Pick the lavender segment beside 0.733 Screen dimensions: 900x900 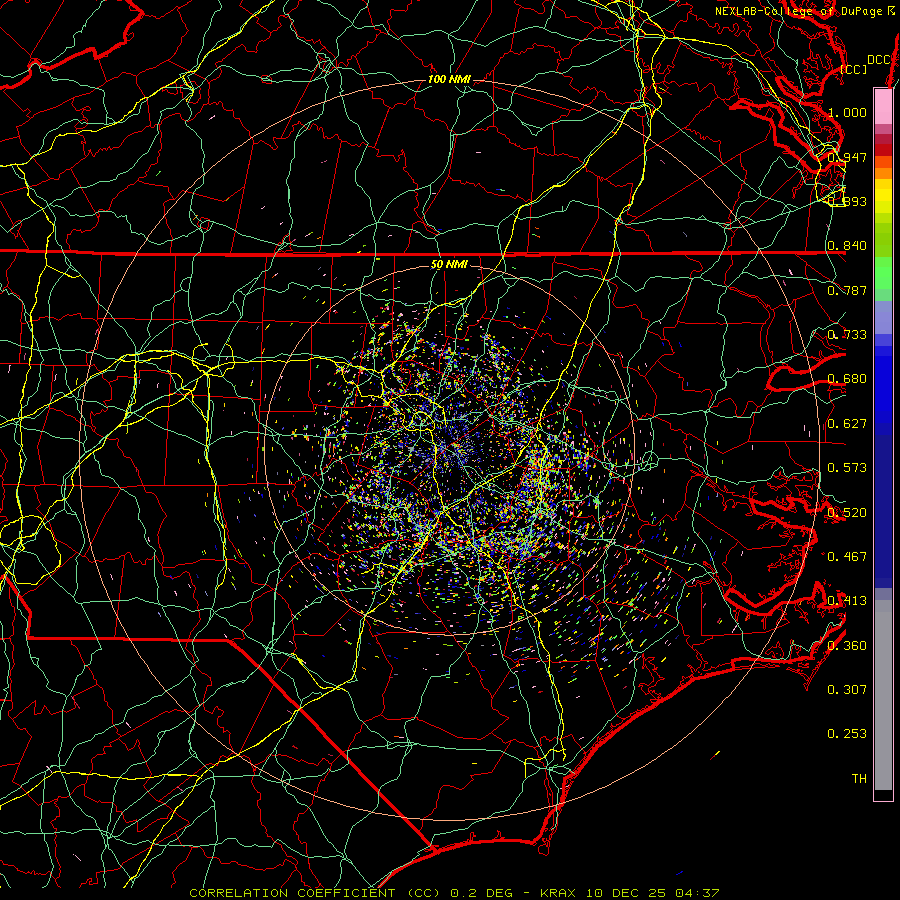[883, 317]
